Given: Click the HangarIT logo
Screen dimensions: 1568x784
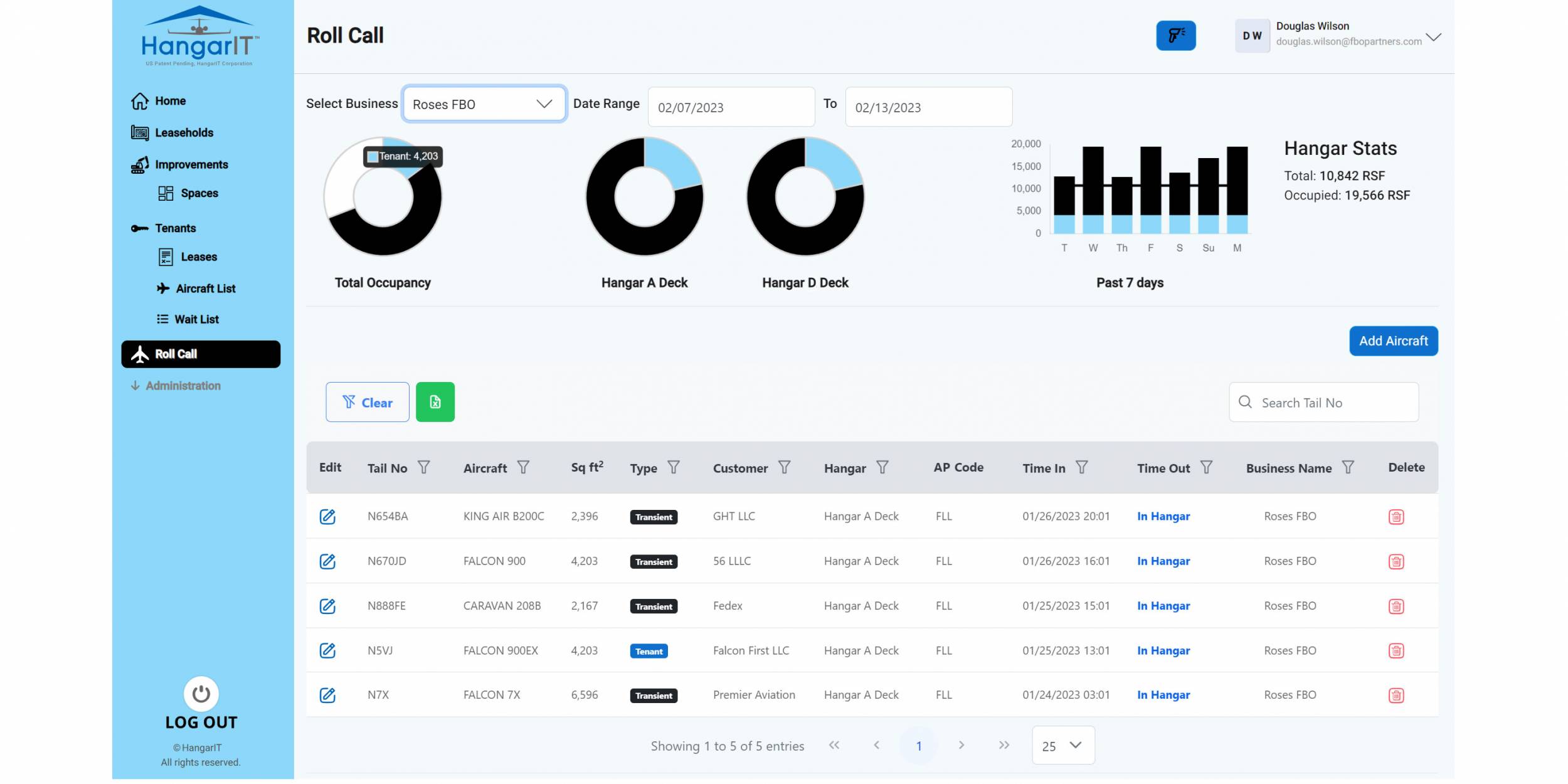Looking at the screenshot, I should [x=199, y=36].
